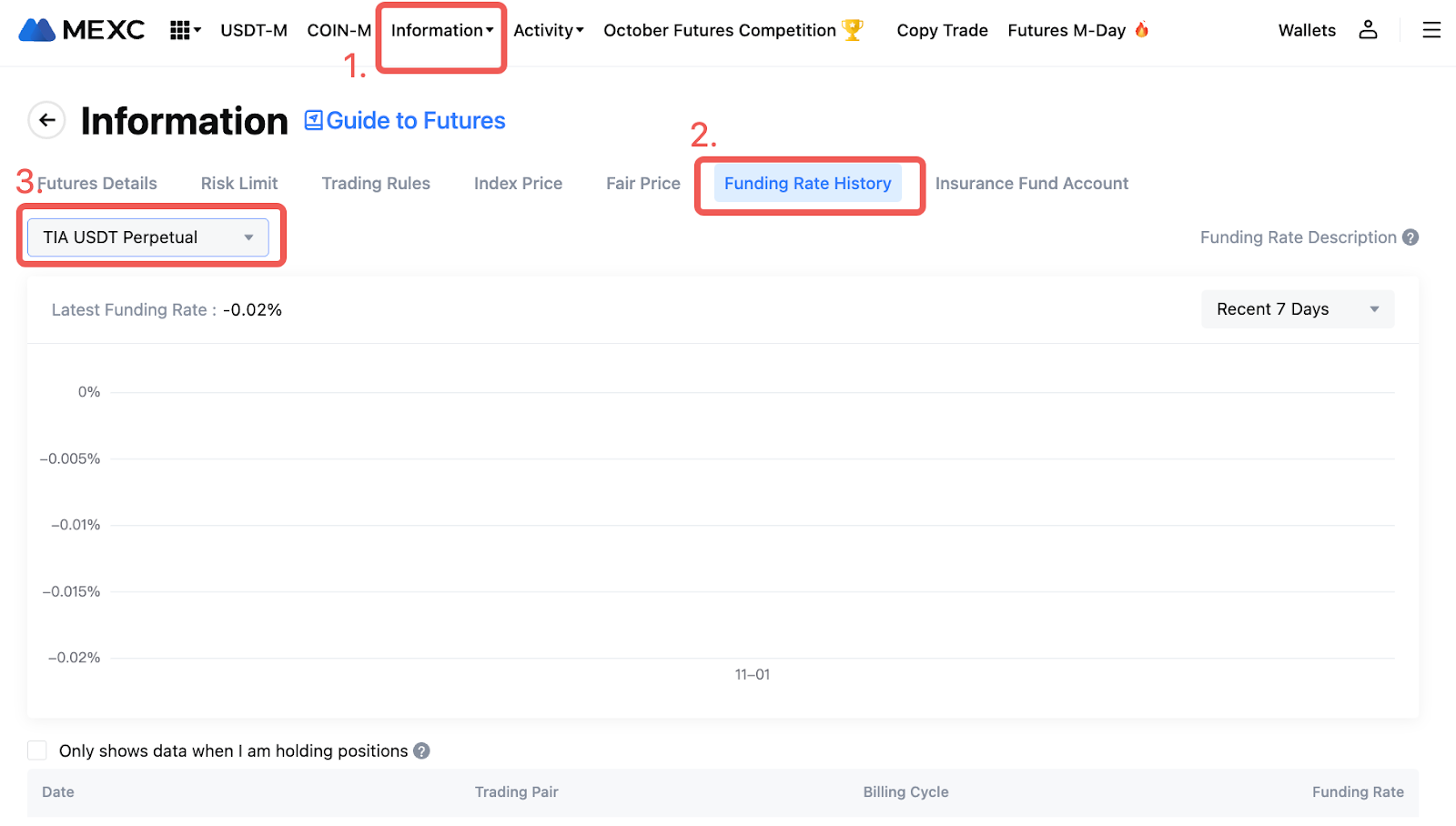Open the Insurance Fund Account tab
Viewport: 1456px width, 826px height.
click(1031, 184)
